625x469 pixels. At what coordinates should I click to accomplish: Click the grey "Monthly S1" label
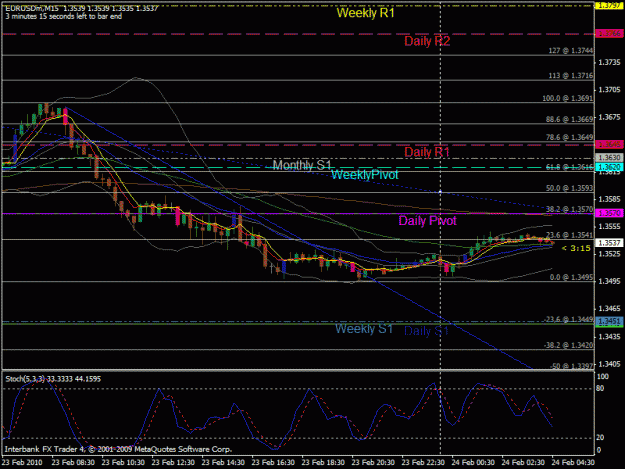[x=302, y=165]
